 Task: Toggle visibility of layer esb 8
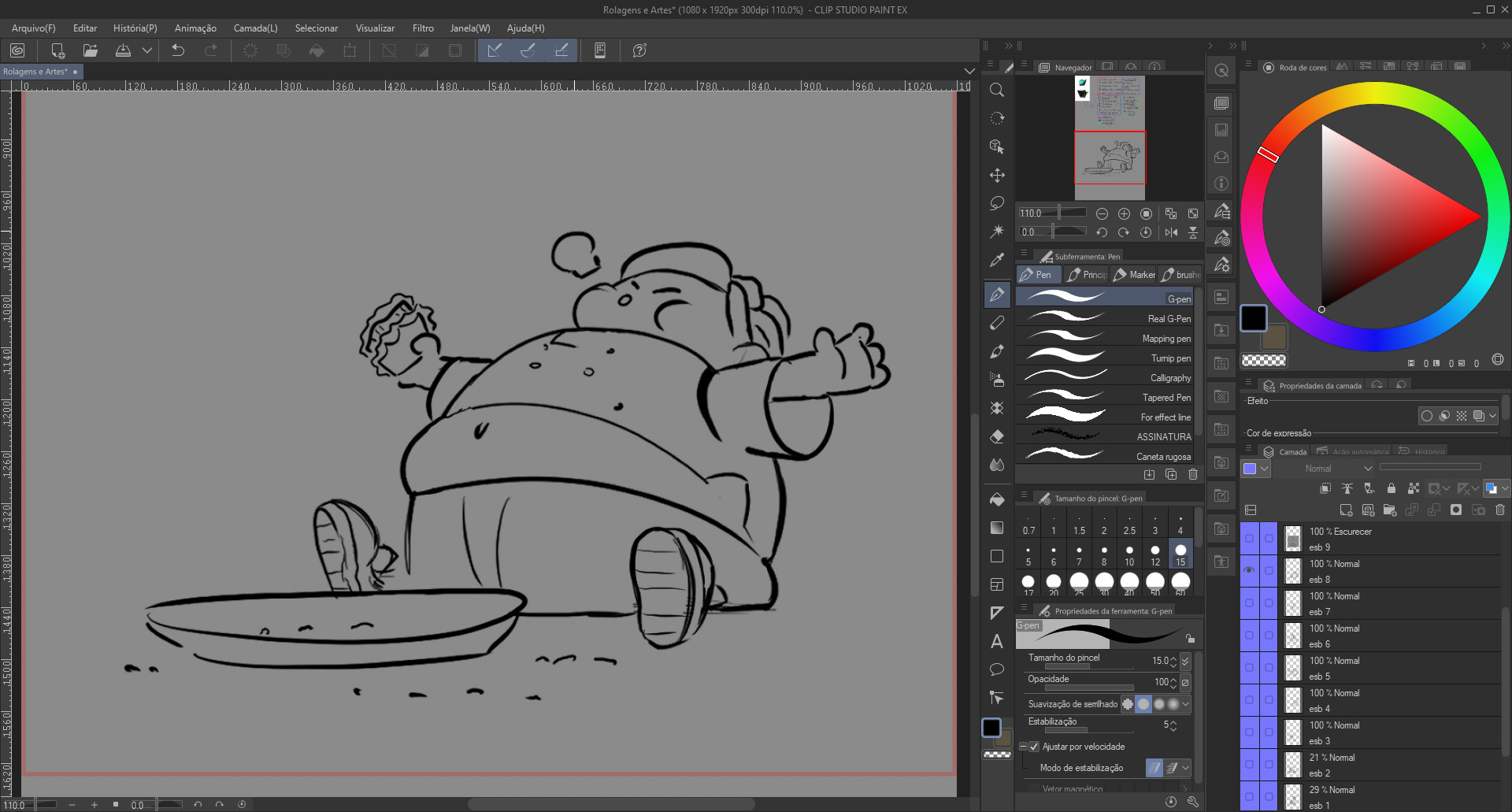pyautogui.click(x=1249, y=570)
